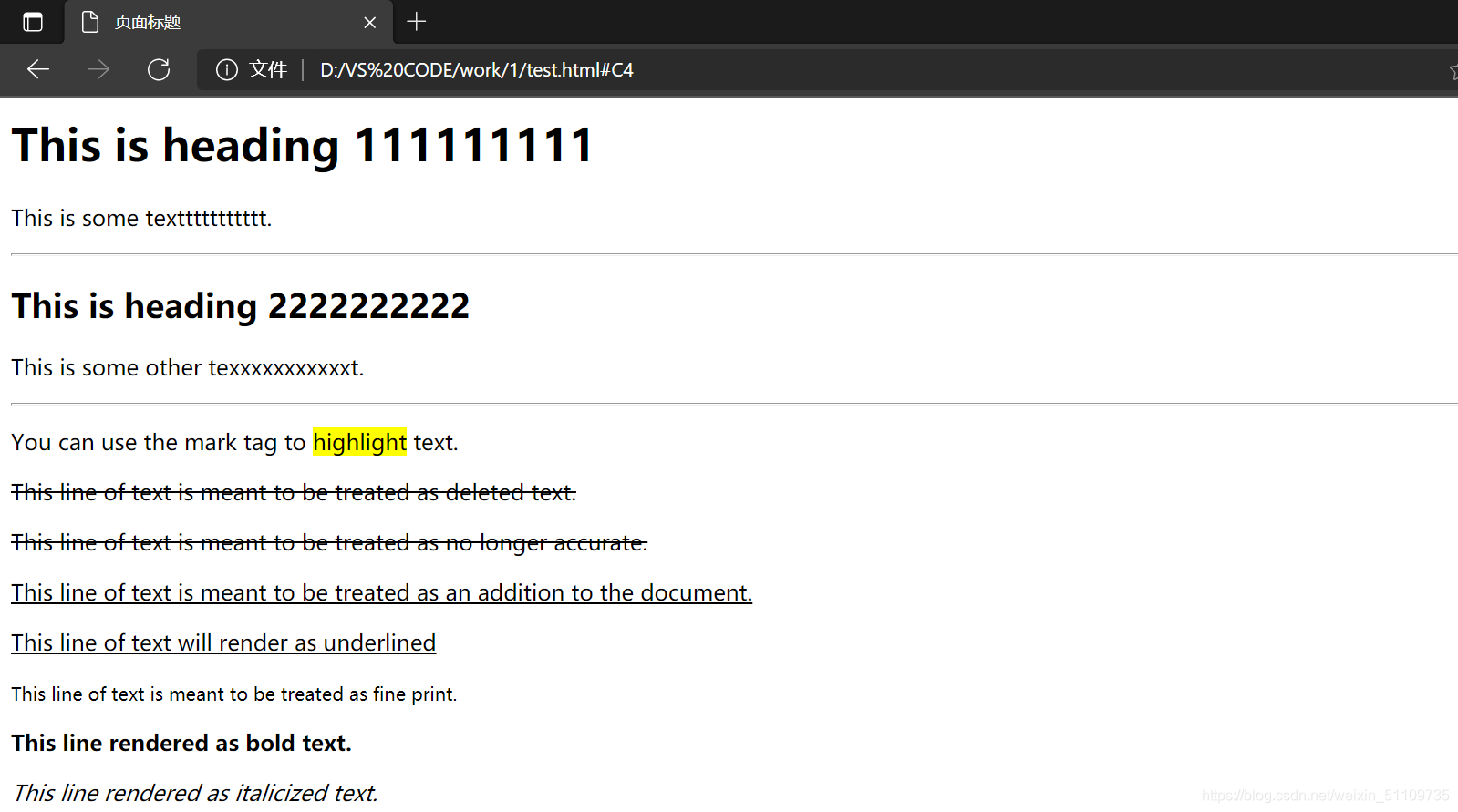Click the 'rendered as italicized text' line
Image resolution: width=1458 pixels, height=812 pixels.
tap(195, 793)
